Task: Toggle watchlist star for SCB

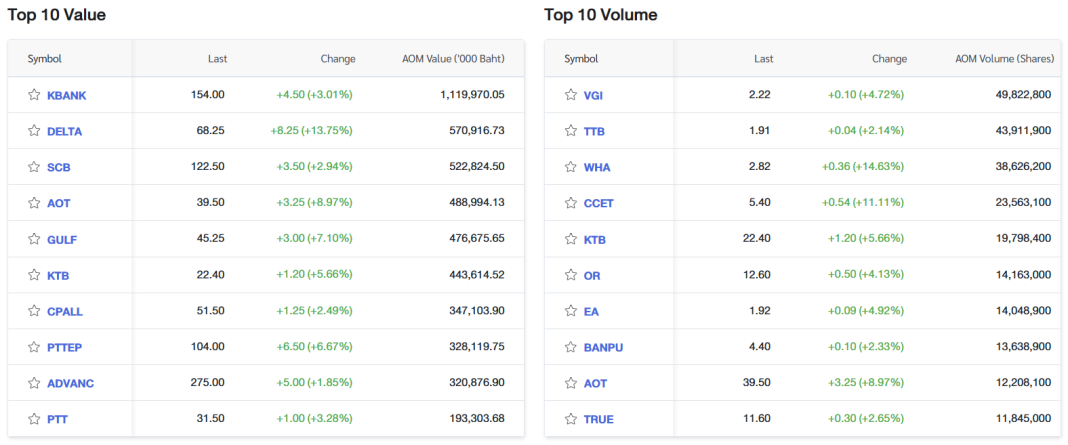Action: (x=34, y=167)
